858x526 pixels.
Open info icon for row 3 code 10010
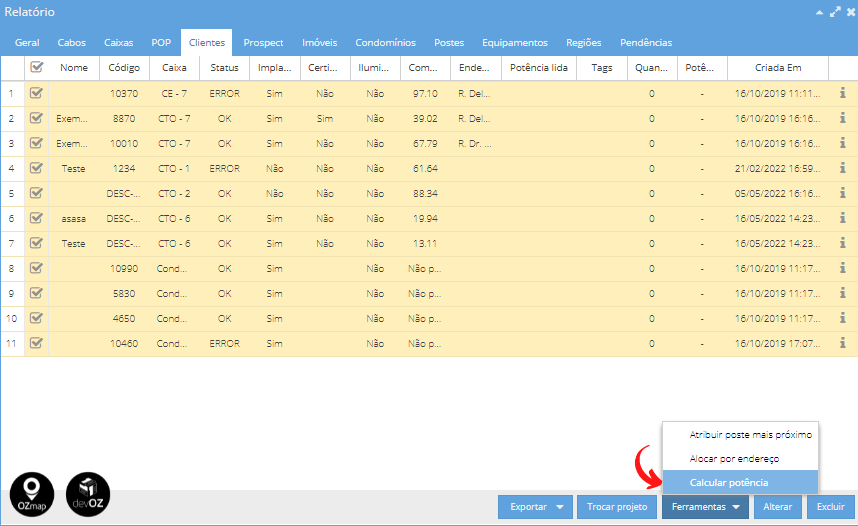843,143
